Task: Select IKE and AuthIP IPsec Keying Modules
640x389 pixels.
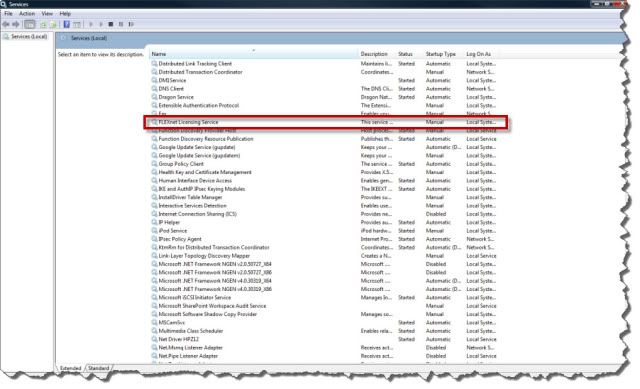Action: [x=202, y=189]
